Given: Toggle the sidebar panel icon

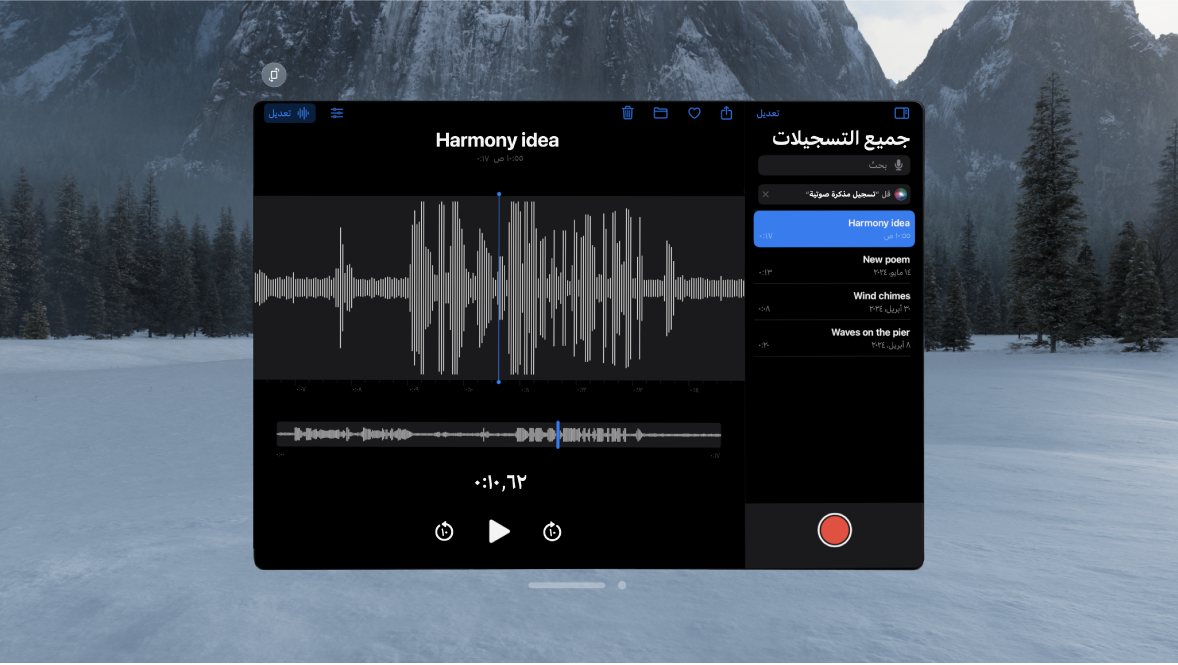Looking at the screenshot, I should pos(902,113).
